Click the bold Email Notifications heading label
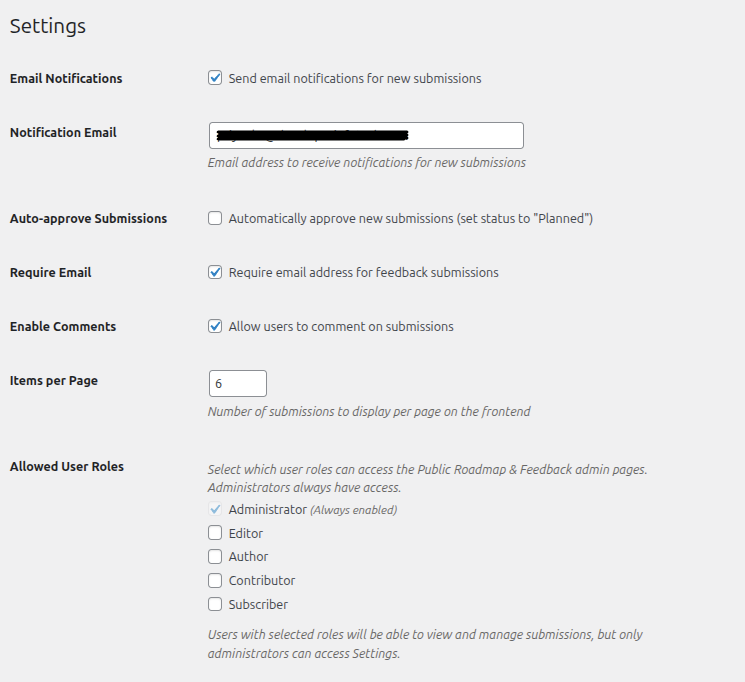 [66, 78]
